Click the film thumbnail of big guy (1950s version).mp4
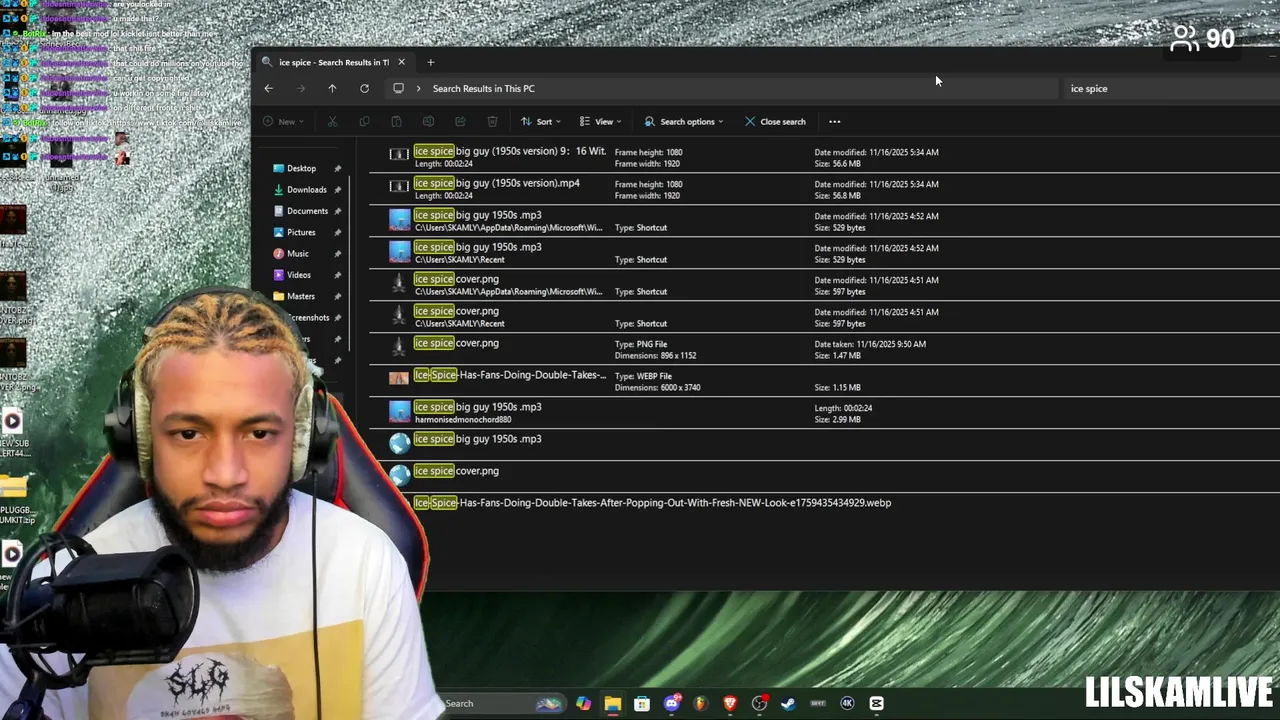 (x=399, y=186)
